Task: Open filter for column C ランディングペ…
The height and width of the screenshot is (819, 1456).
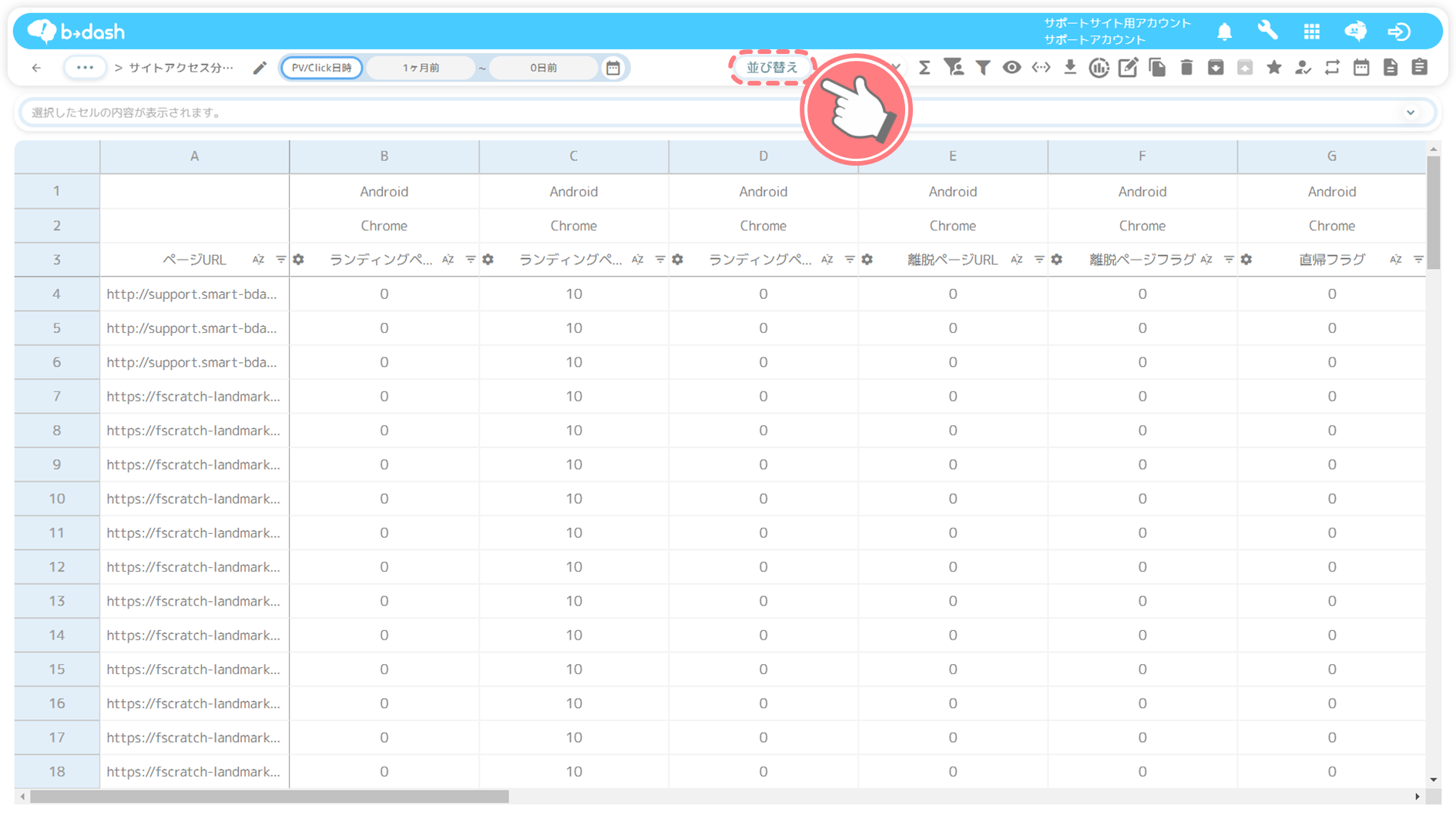Action: pos(659,260)
